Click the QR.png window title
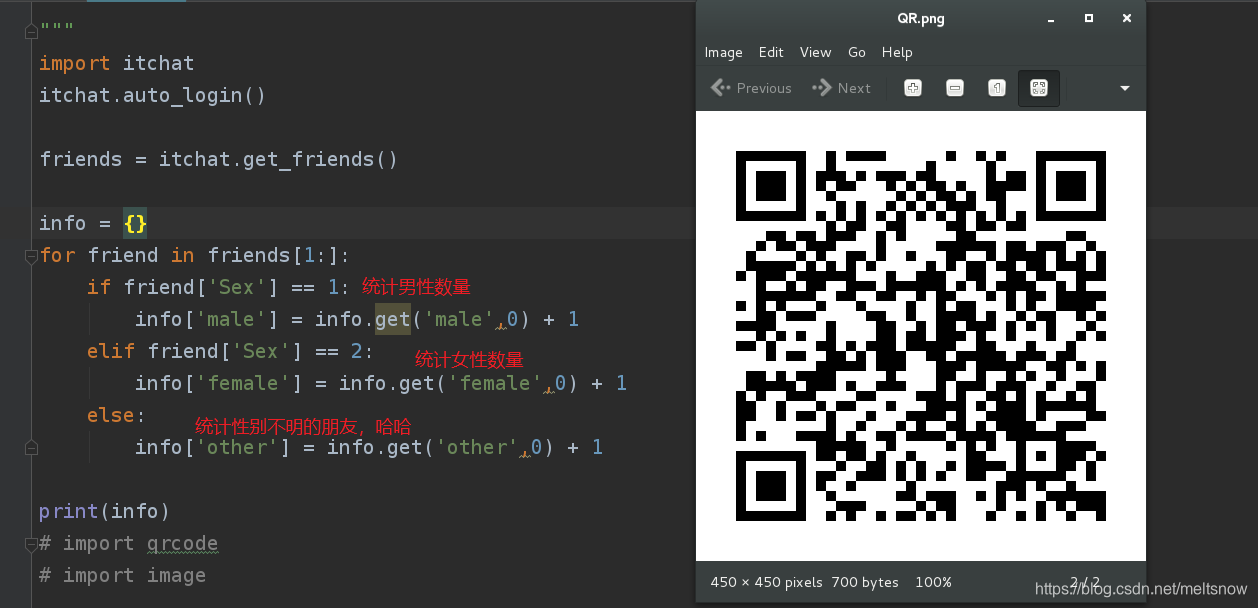 click(x=921, y=18)
